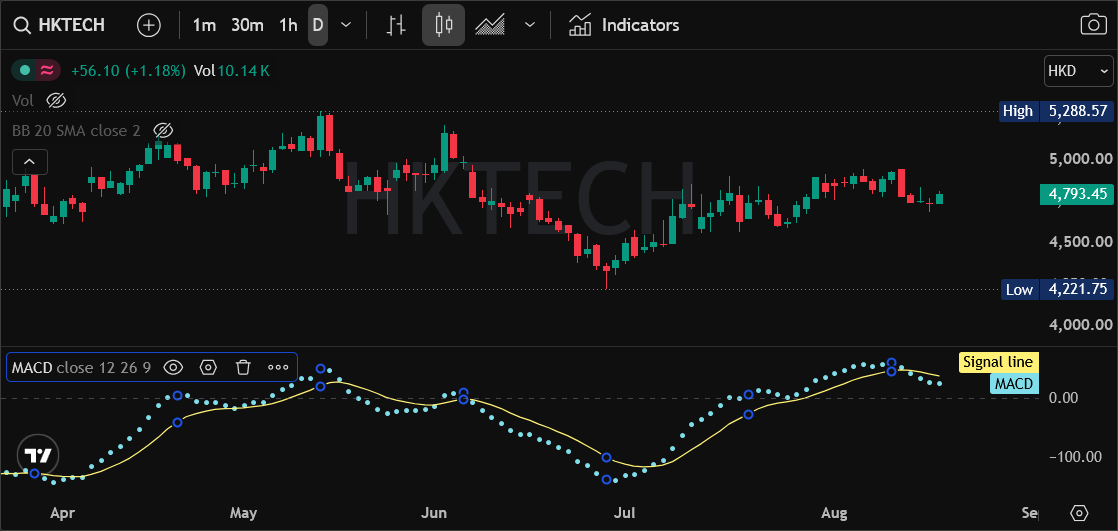Image resolution: width=1118 pixels, height=531 pixels.
Task: Click the Jul label on time axis
Action: click(x=625, y=512)
